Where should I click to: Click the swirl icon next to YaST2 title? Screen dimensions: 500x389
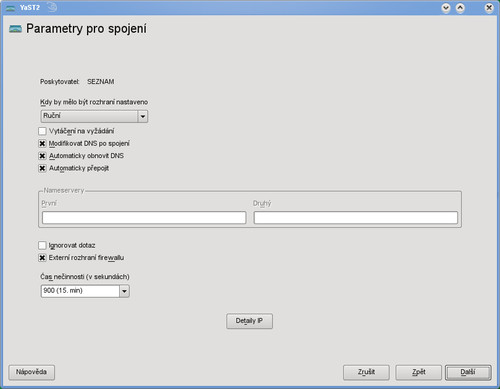coord(52,7)
